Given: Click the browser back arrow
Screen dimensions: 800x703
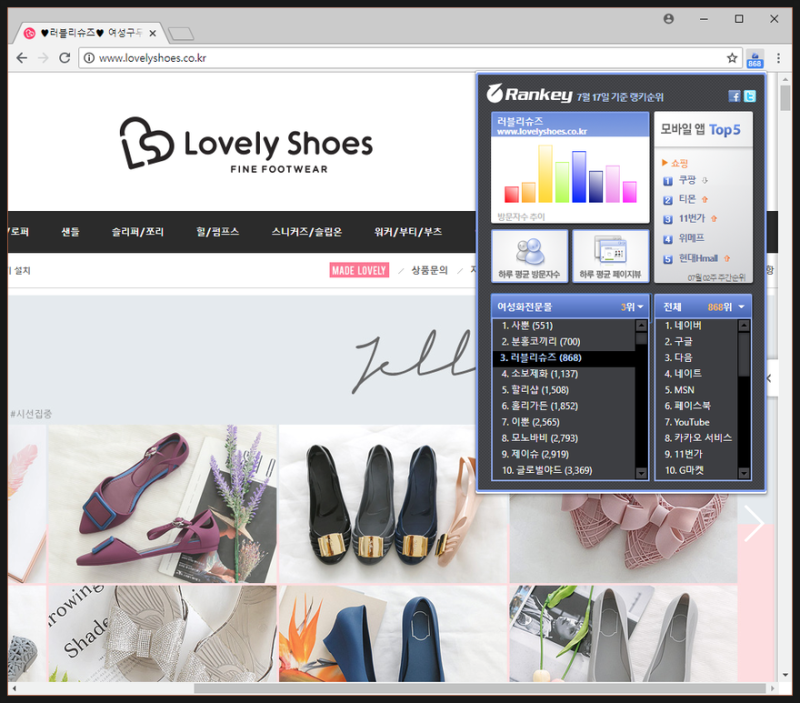Looking at the screenshot, I should (22, 58).
